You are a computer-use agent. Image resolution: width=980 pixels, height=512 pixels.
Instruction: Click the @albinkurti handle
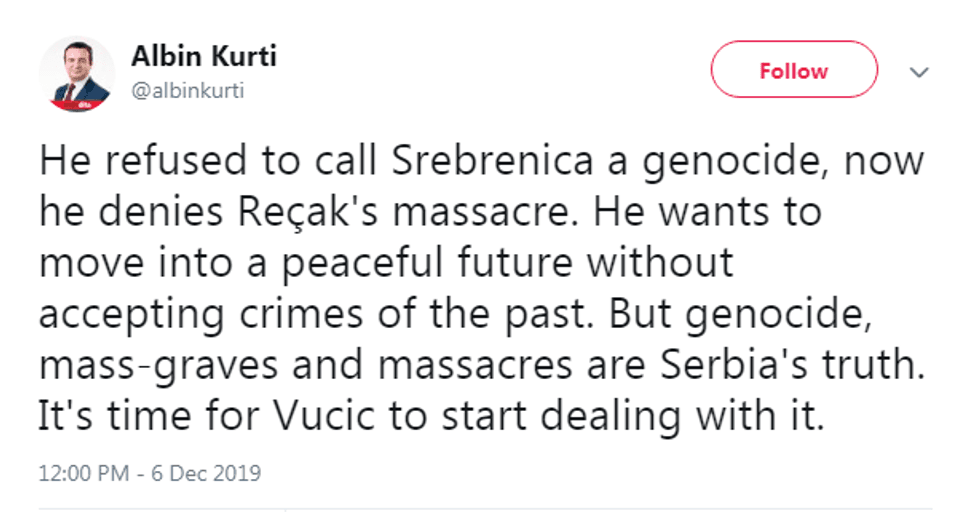tap(188, 90)
